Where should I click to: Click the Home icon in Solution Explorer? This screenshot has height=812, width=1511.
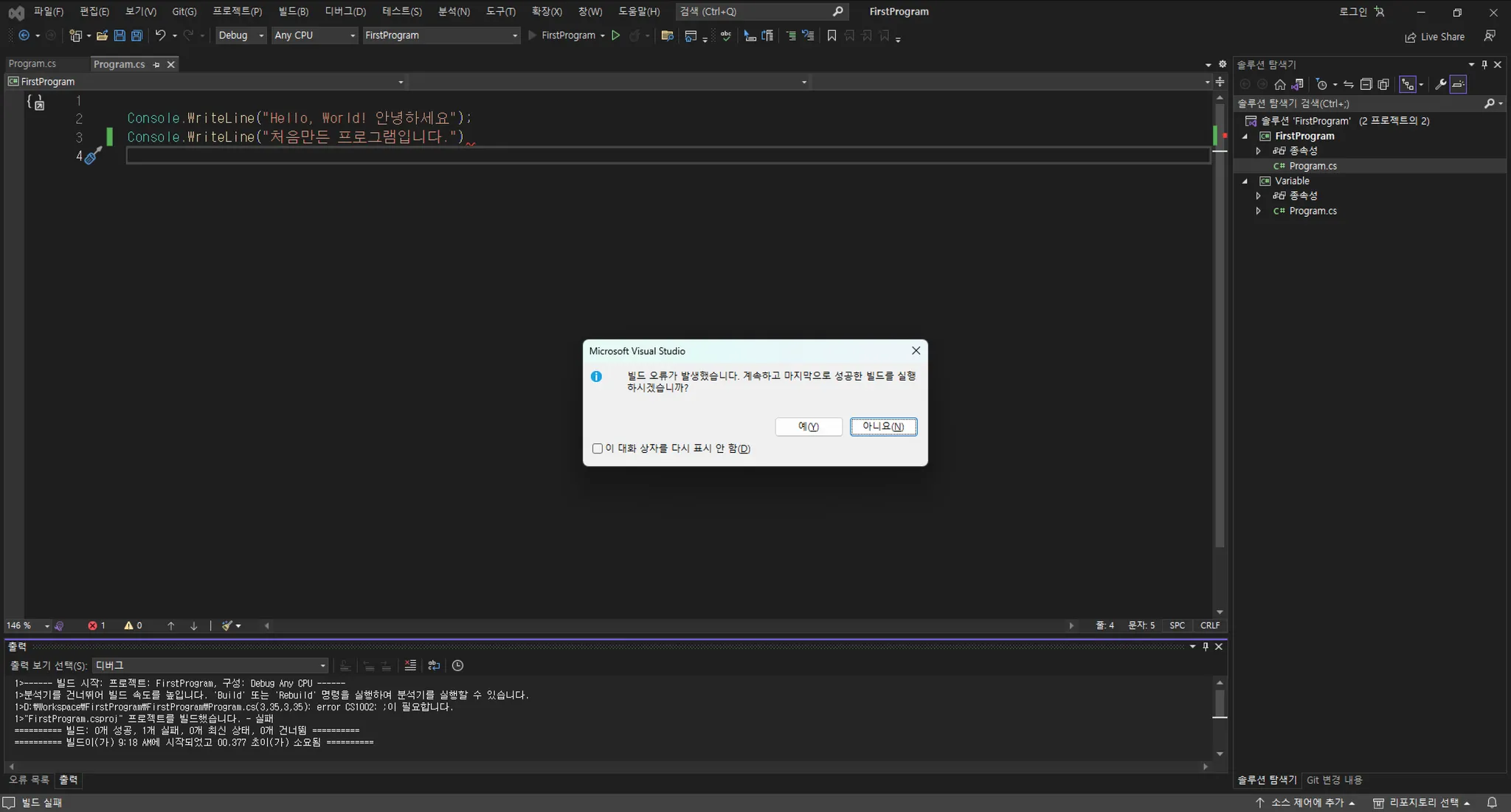click(1280, 85)
